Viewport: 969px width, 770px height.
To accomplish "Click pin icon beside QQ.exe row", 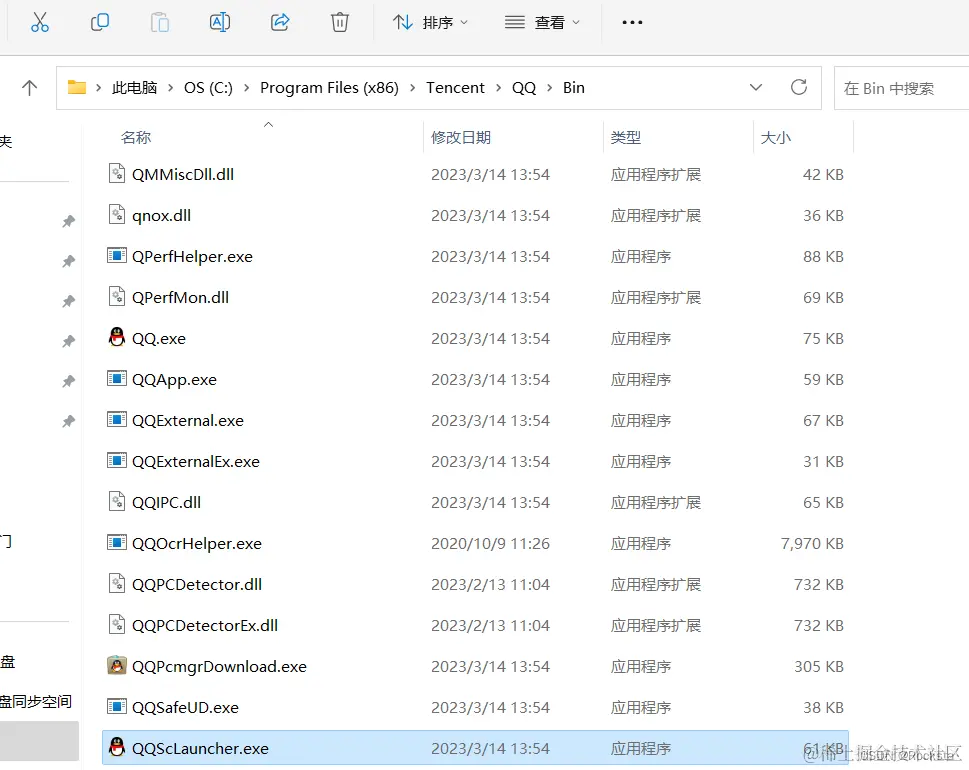I will [69, 341].
